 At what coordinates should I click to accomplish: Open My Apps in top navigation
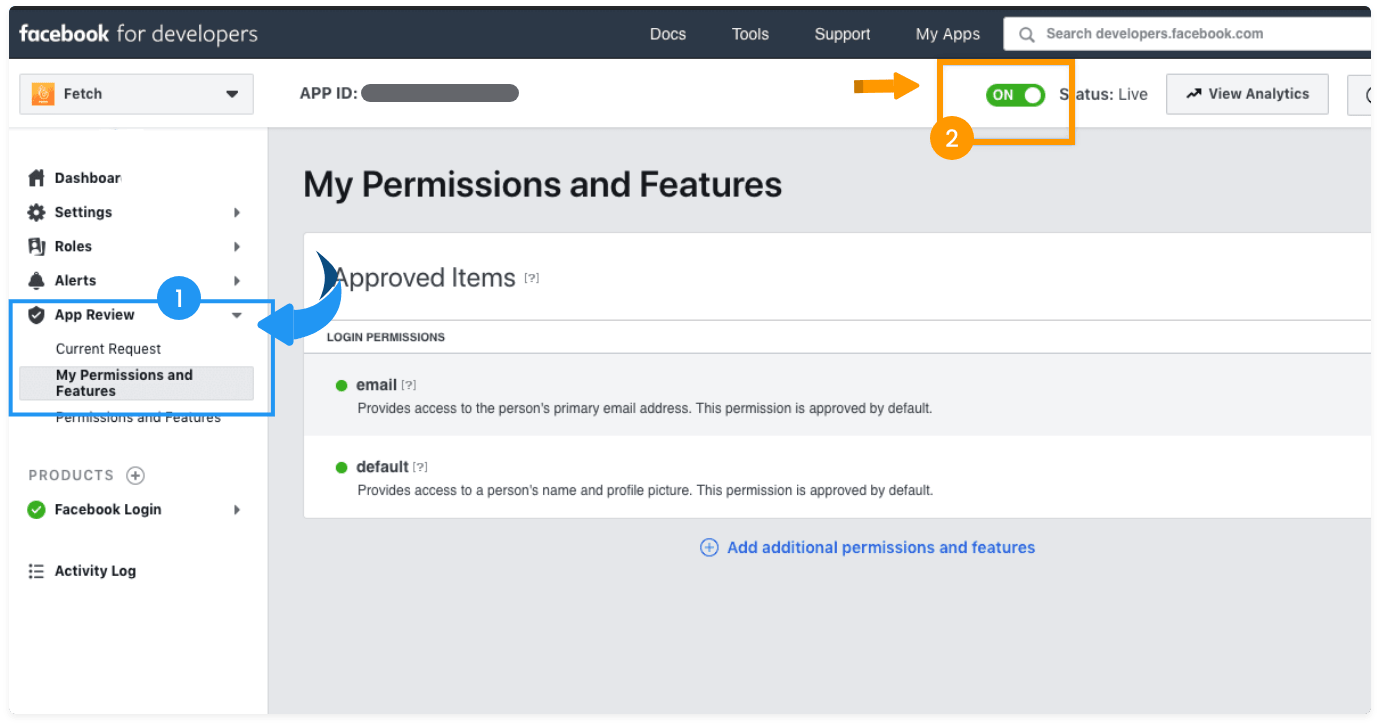tap(948, 34)
